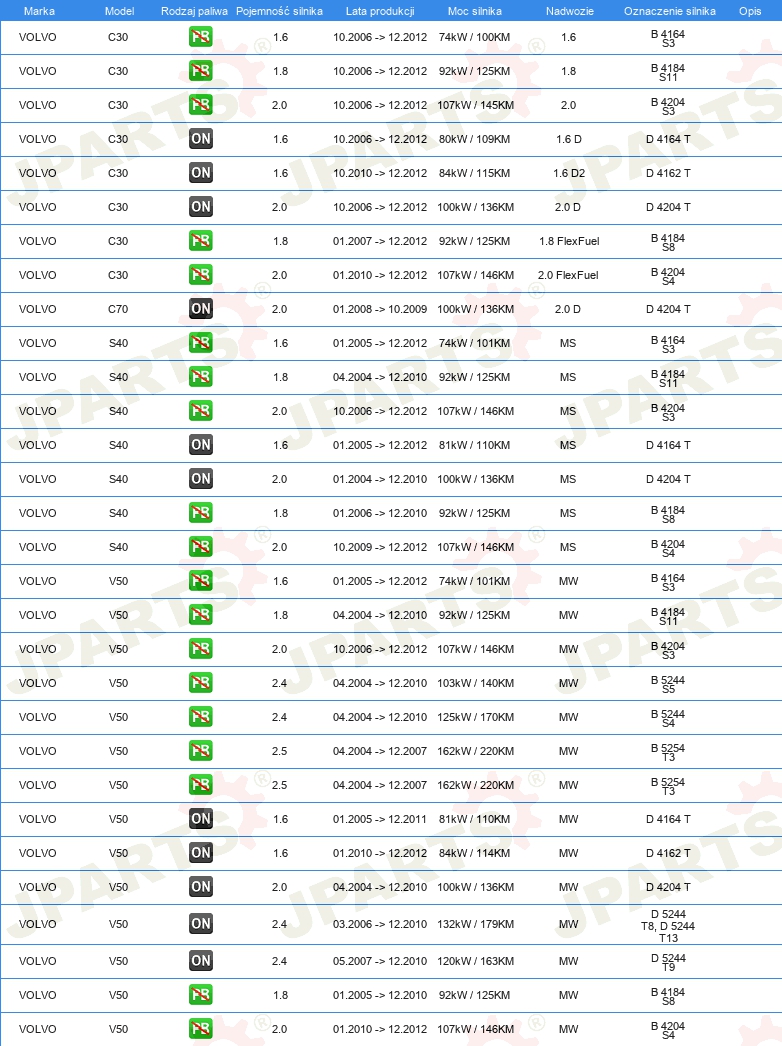
Task: Click the Rodzaj paliwa column header
Action: click(x=194, y=11)
